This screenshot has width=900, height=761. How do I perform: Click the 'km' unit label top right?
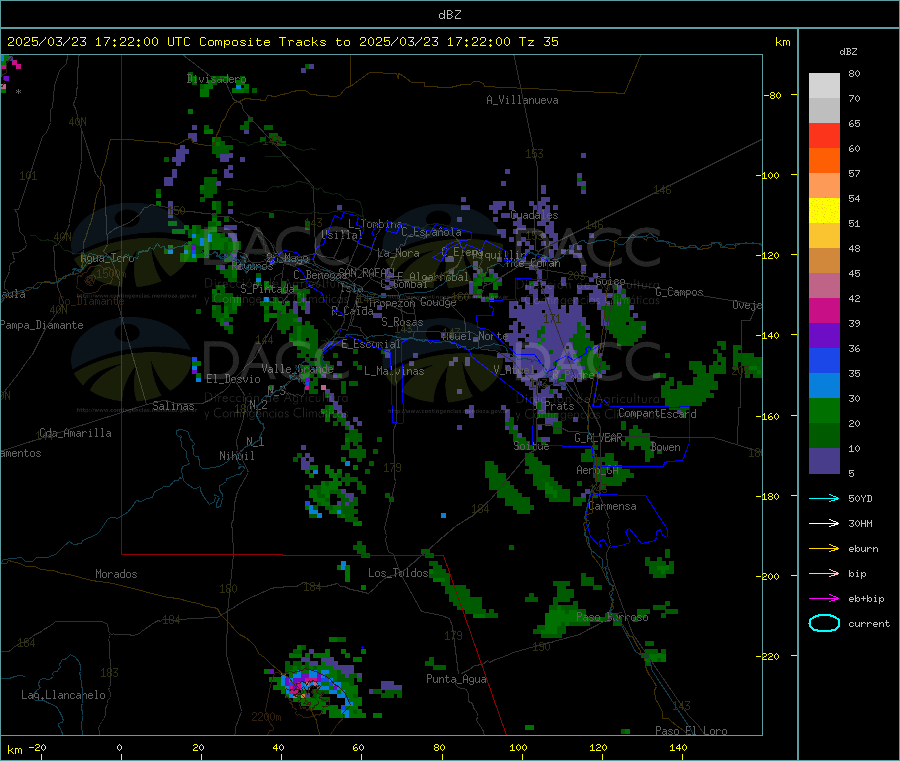(x=782, y=42)
